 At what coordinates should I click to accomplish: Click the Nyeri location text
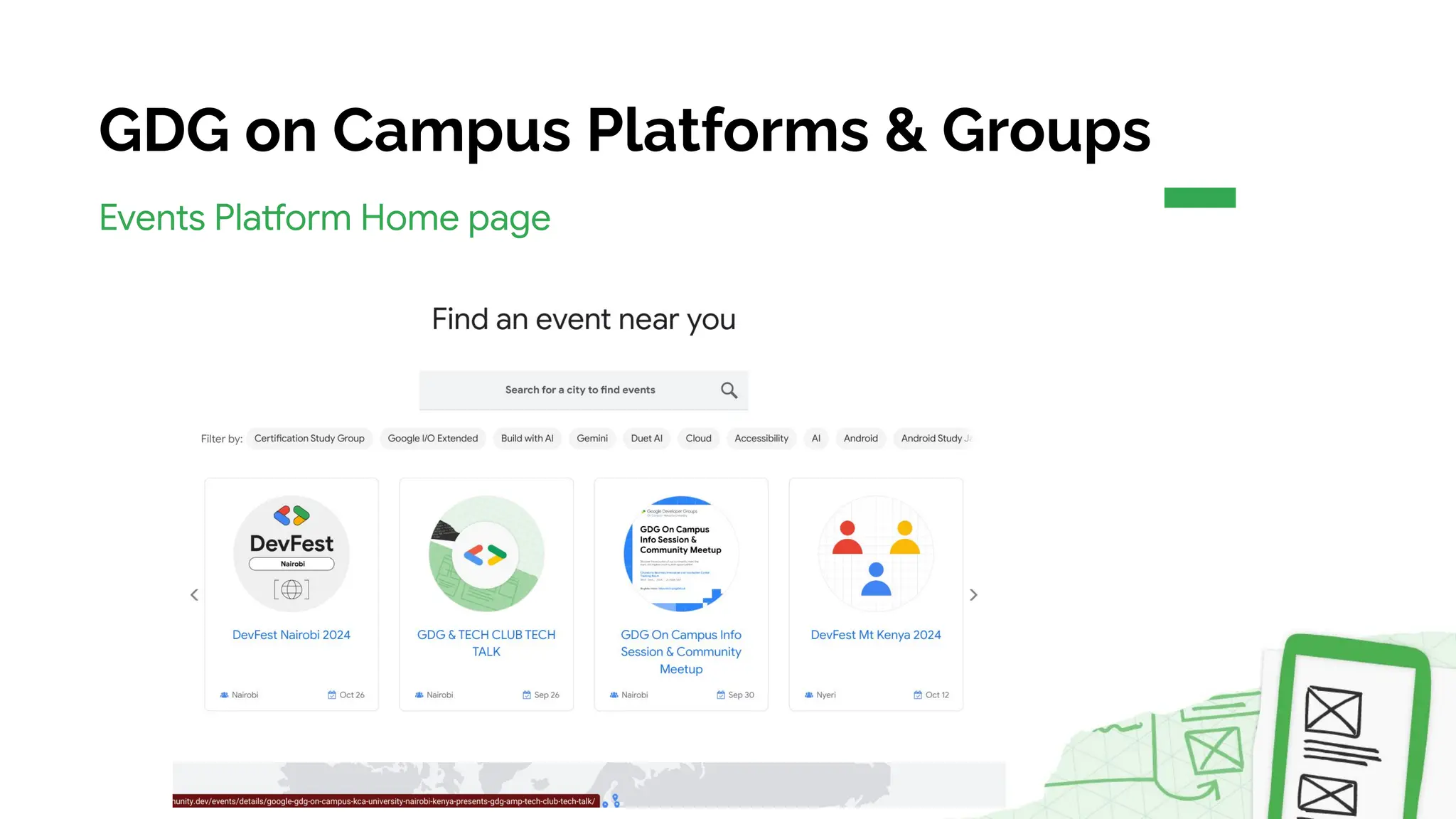826,695
